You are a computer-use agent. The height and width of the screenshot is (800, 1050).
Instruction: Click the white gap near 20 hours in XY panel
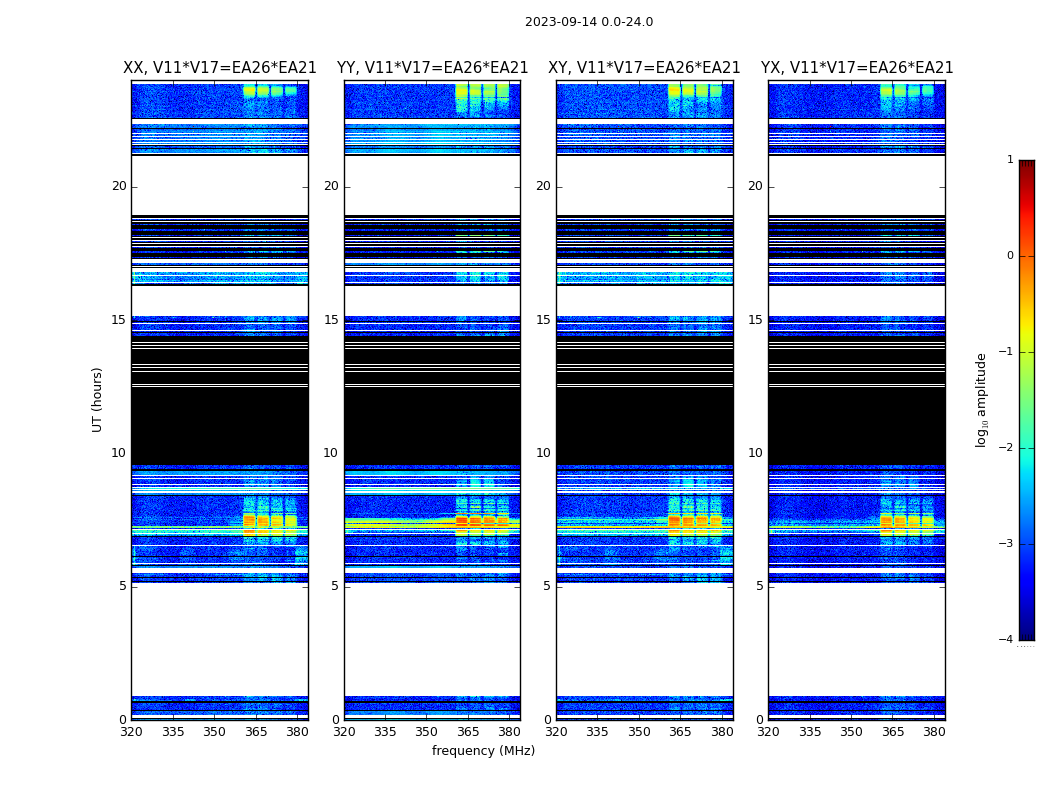[644, 185]
